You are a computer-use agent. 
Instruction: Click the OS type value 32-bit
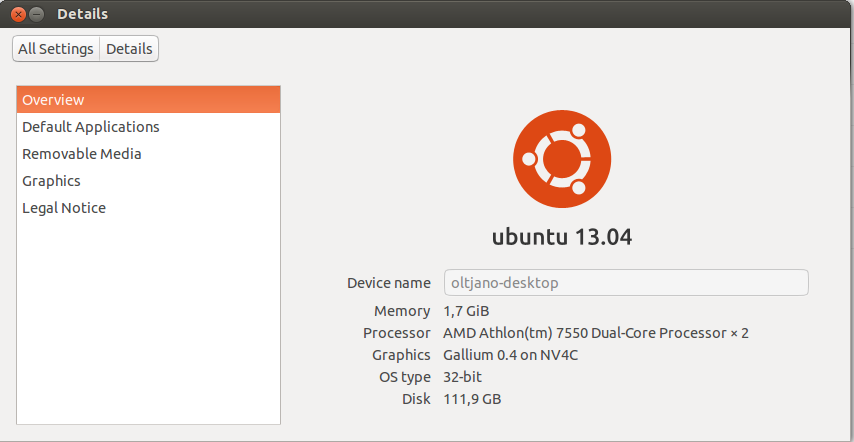(462, 377)
